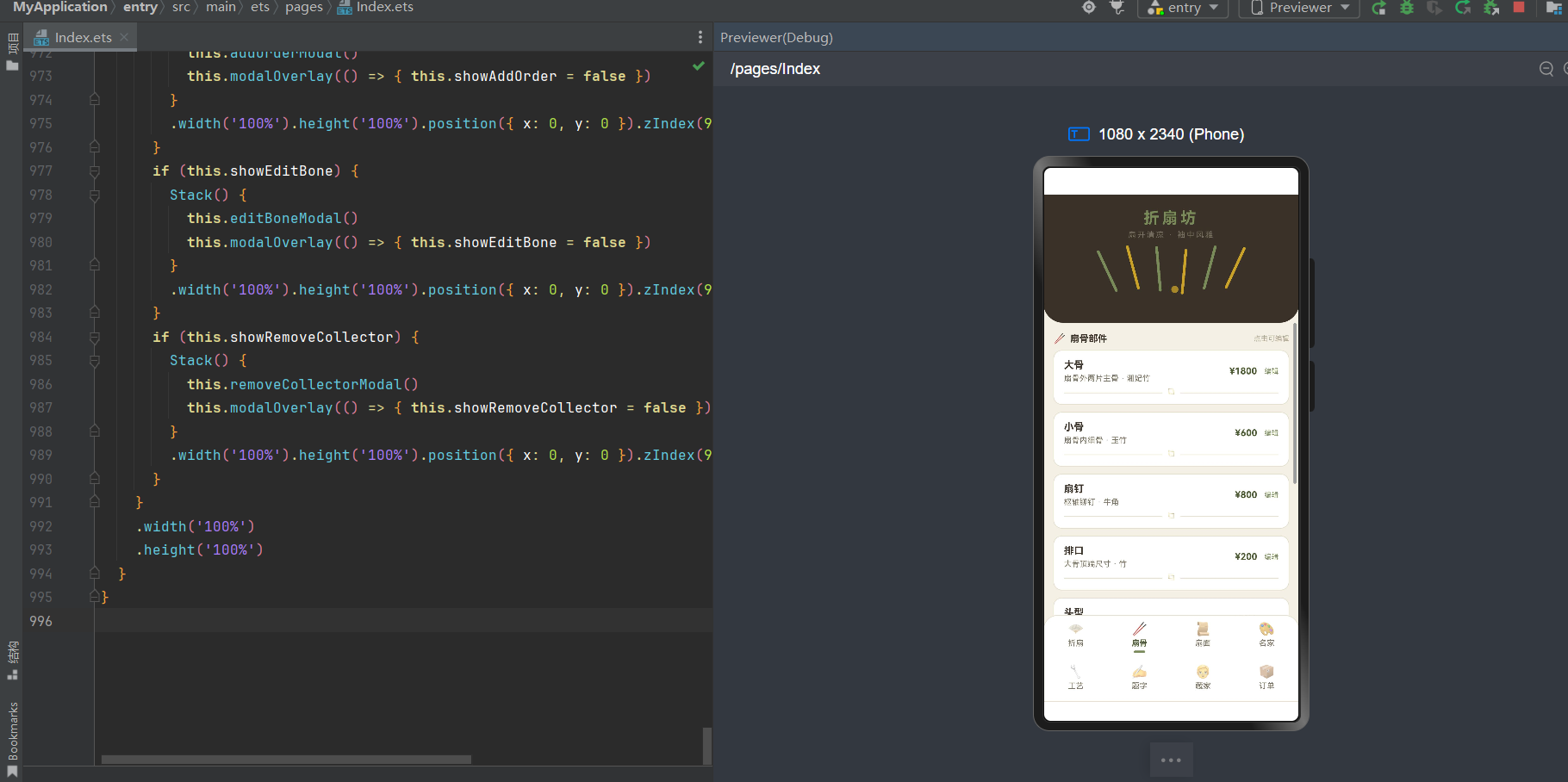Click the 扇骨 tab in phone preview
Image resolution: width=1568 pixels, height=782 pixels.
coord(1139,636)
